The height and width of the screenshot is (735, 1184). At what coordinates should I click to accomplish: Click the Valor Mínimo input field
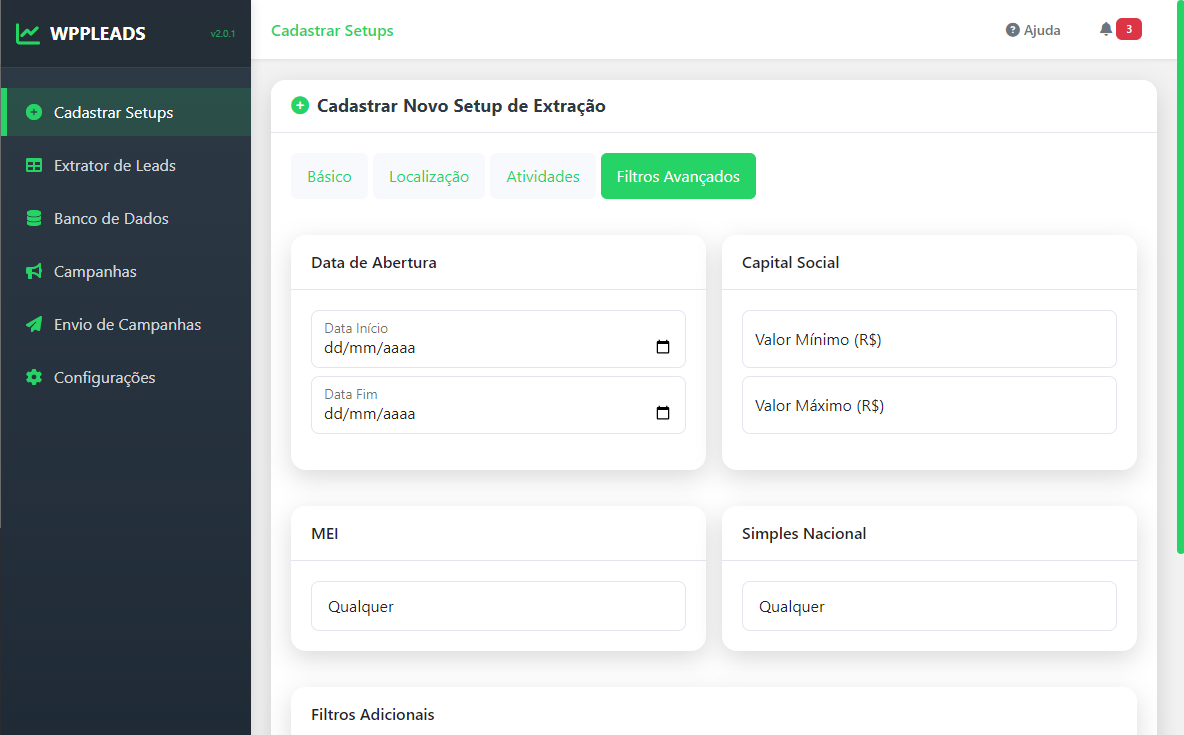coord(929,338)
